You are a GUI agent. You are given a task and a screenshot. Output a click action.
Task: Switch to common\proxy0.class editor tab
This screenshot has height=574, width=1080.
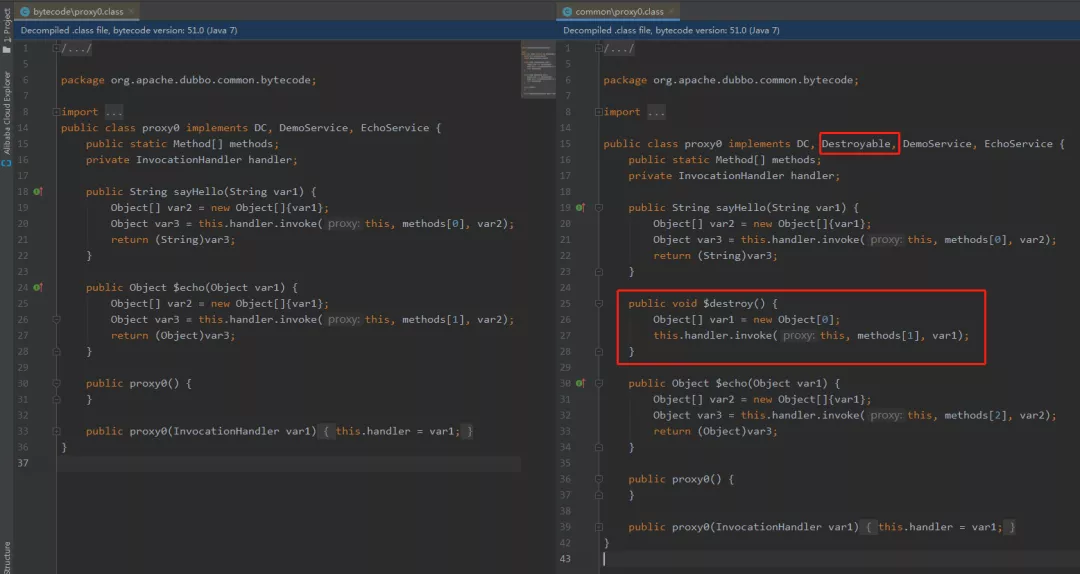(x=619, y=12)
